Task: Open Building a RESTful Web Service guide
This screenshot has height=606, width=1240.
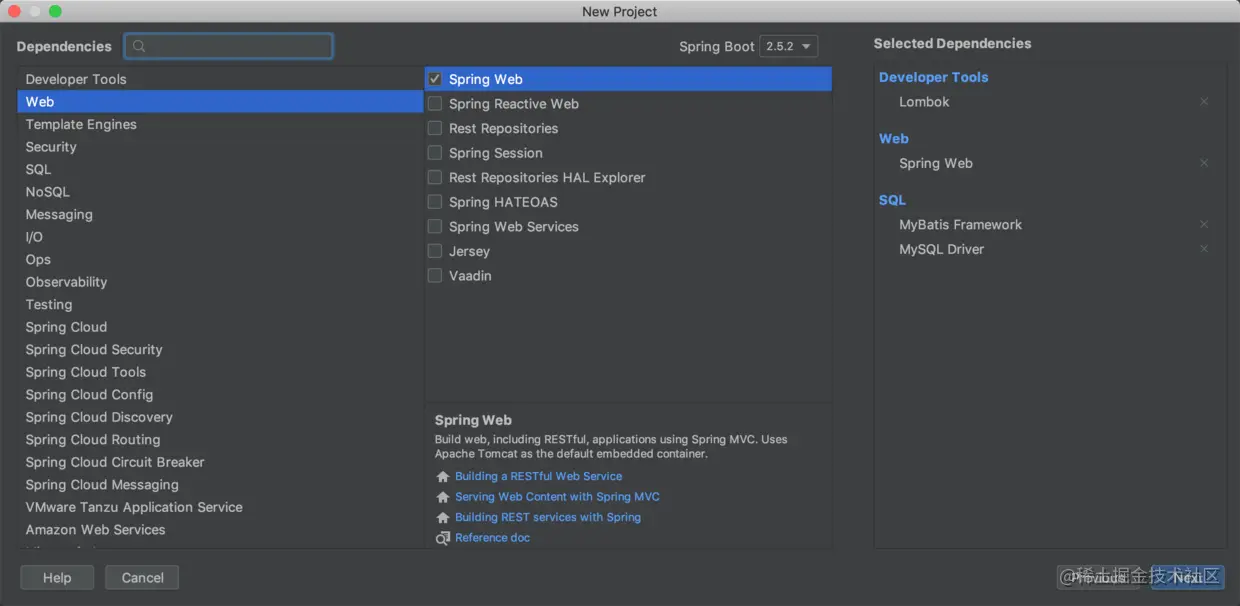Action: (538, 477)
